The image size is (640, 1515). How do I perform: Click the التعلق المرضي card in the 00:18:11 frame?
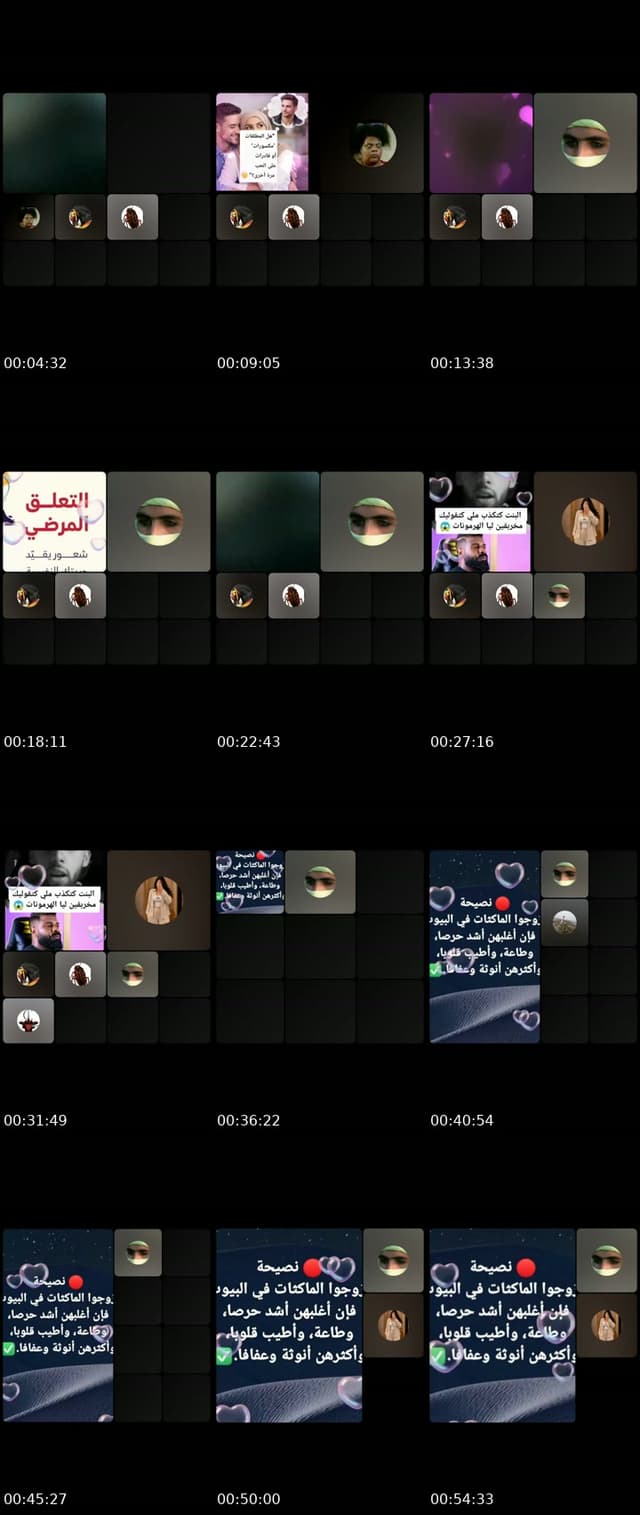pos(55,521)
